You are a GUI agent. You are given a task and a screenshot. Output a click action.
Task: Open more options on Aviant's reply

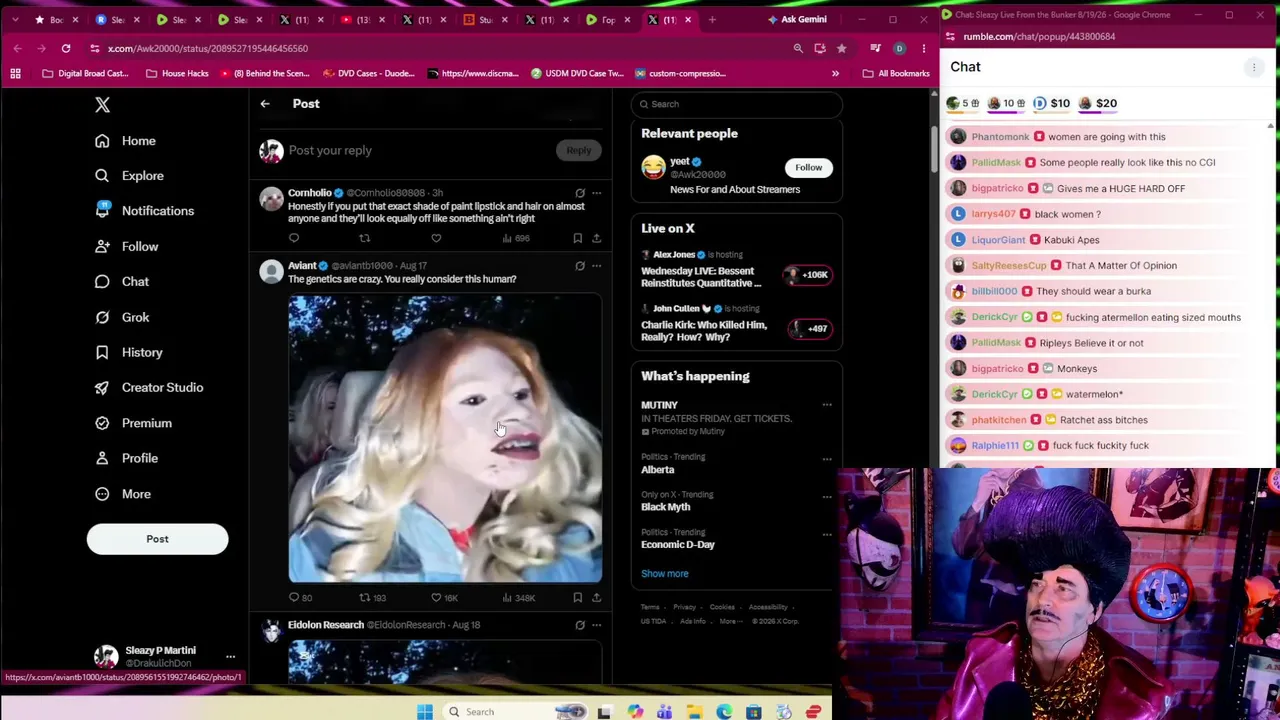(x=597, y=266)
